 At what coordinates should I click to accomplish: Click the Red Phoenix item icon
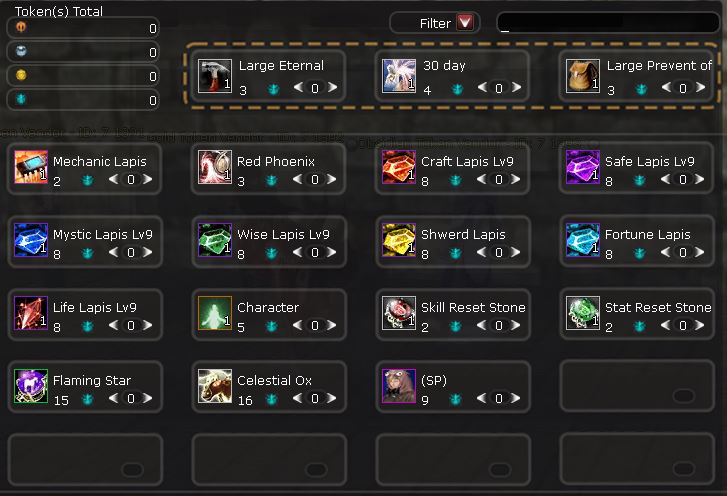click(215, 167)
